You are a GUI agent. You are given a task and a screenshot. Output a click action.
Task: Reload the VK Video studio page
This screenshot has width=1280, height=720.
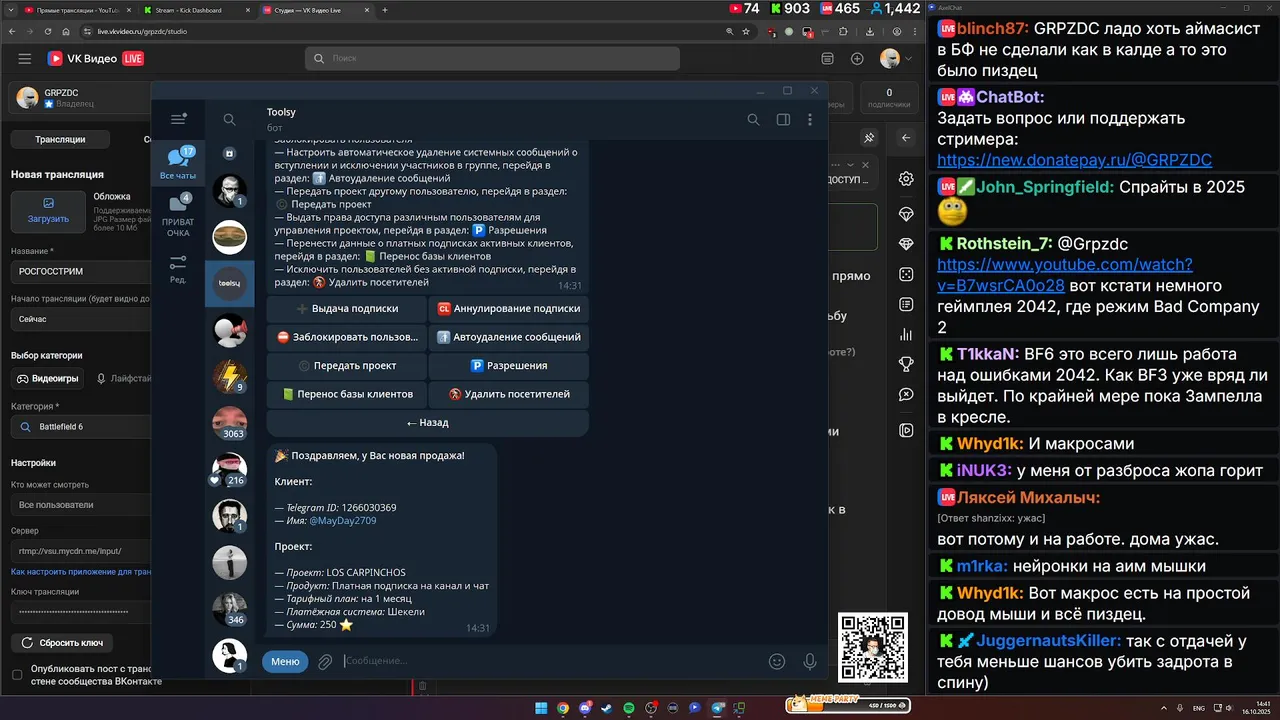point(49,31)
